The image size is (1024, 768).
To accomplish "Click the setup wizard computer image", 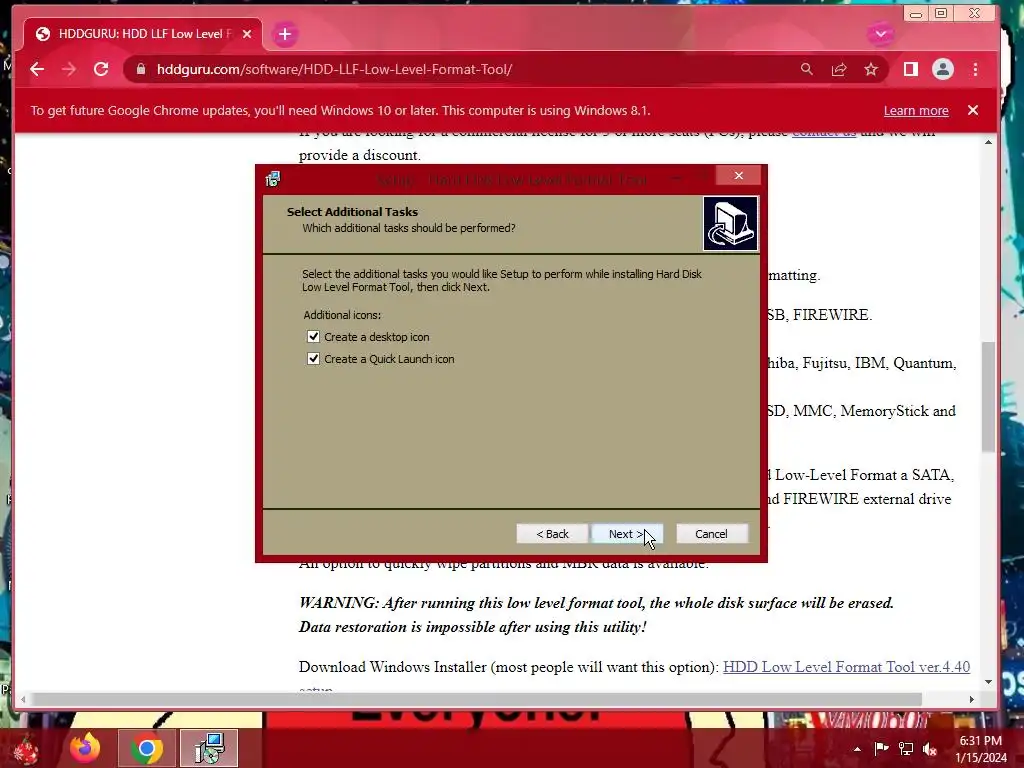I will (x=730, y=223).
